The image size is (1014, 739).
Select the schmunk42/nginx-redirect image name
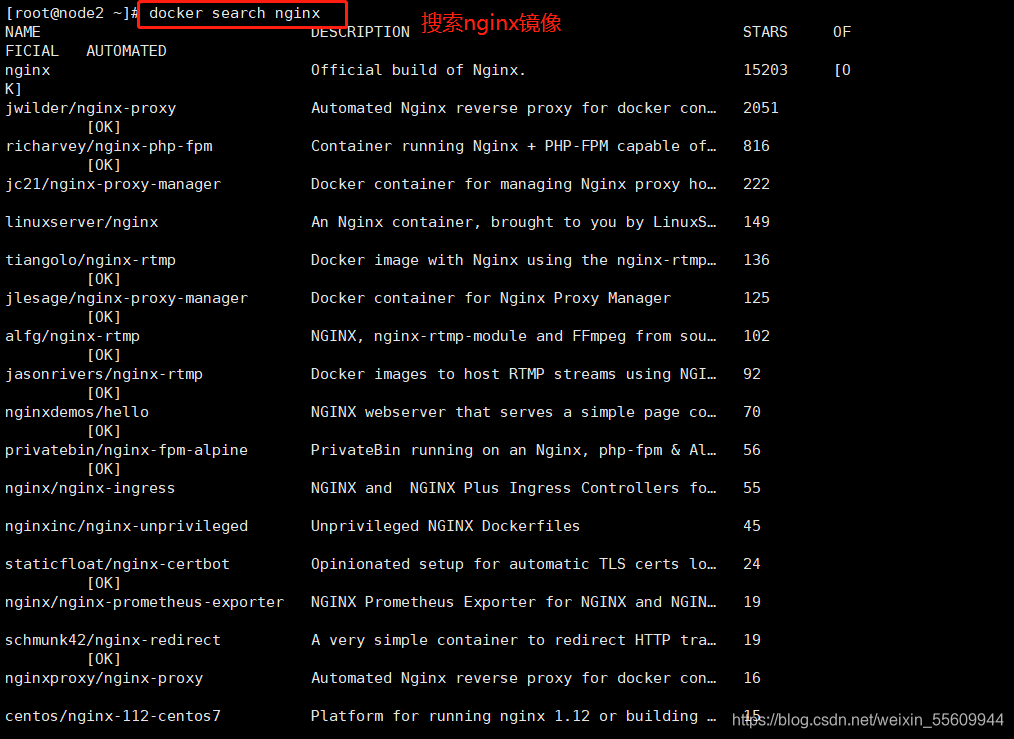[113, 640]
